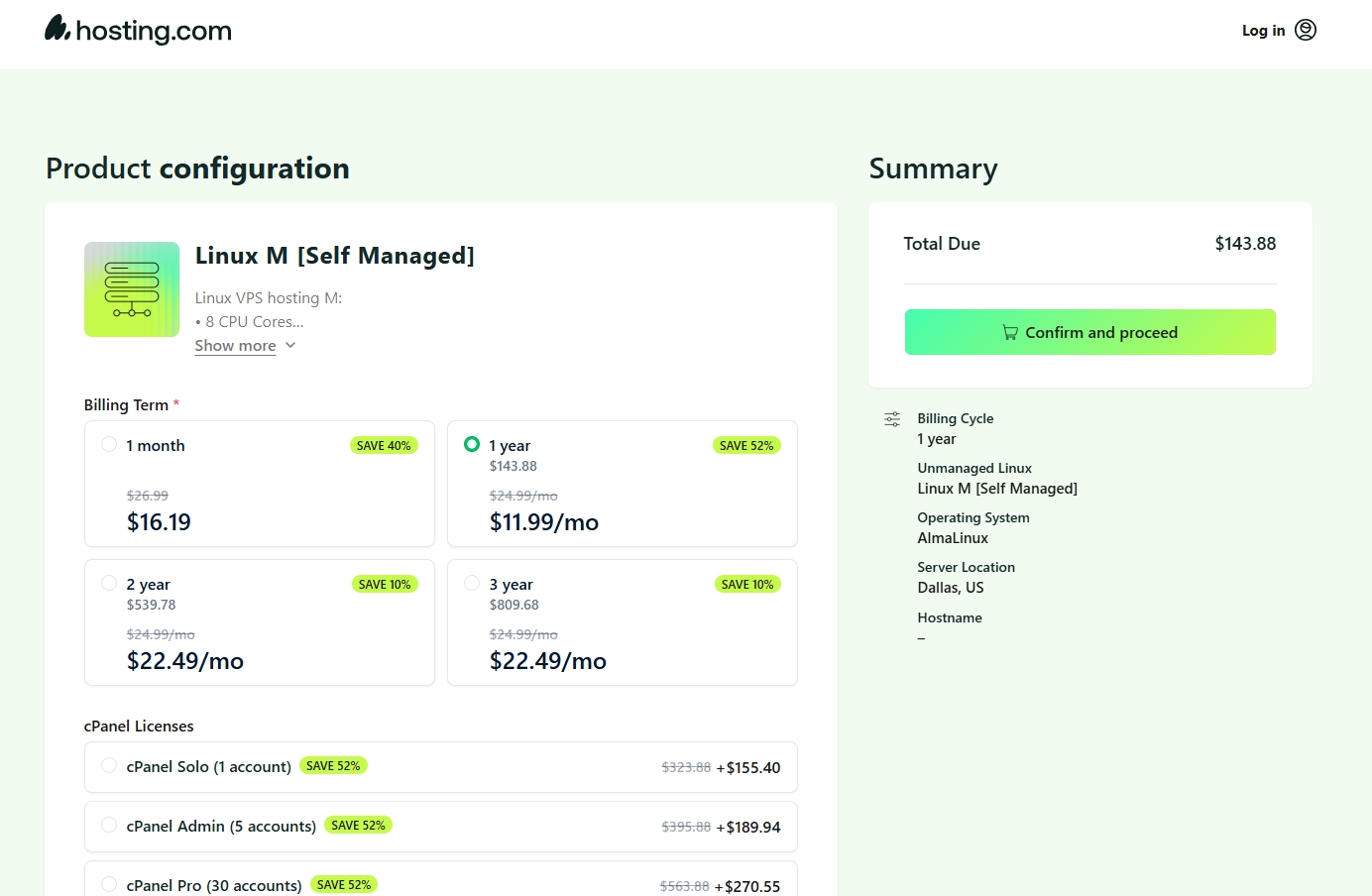Select the 1 year billing term radio
Viewport: 1372px width, 896px height.
tap(472, 444)
